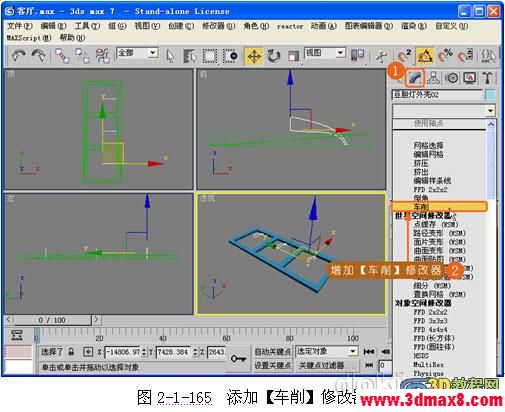Pick the Rectangular Selection Region tool

[x=210, y=56]
